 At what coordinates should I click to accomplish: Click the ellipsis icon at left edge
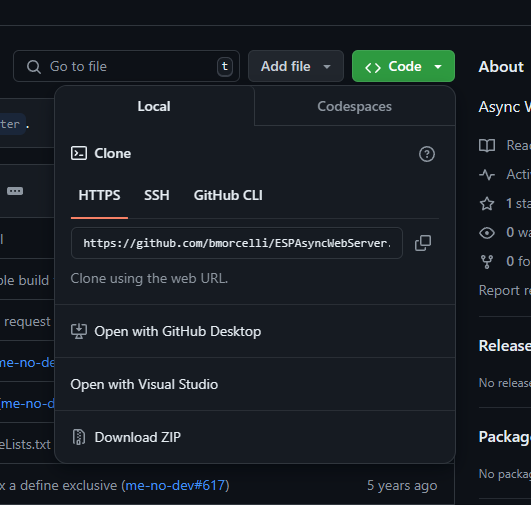point(15,191)
